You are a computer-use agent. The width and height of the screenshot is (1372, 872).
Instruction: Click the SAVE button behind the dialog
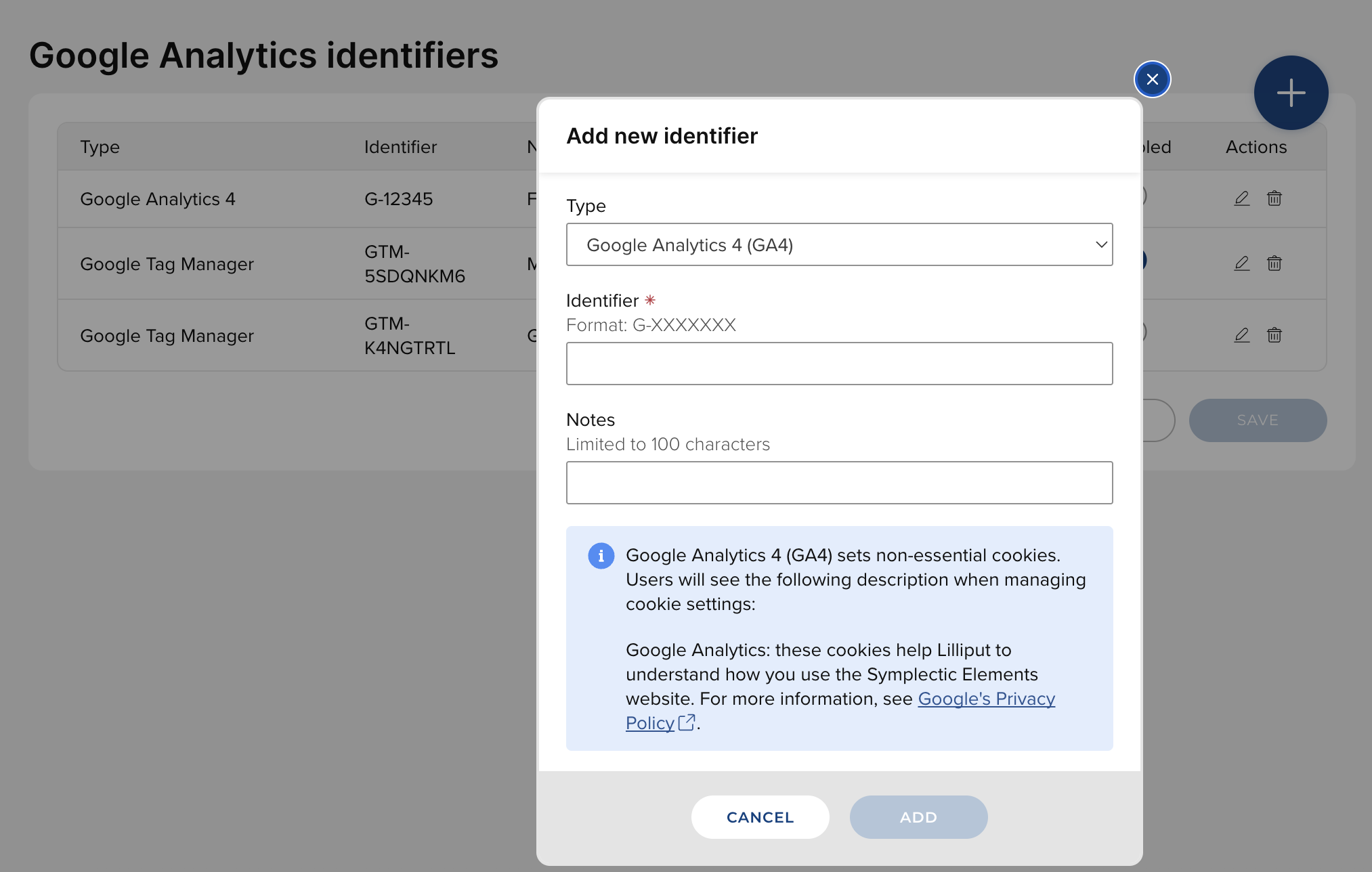(x=1257, y=420)
